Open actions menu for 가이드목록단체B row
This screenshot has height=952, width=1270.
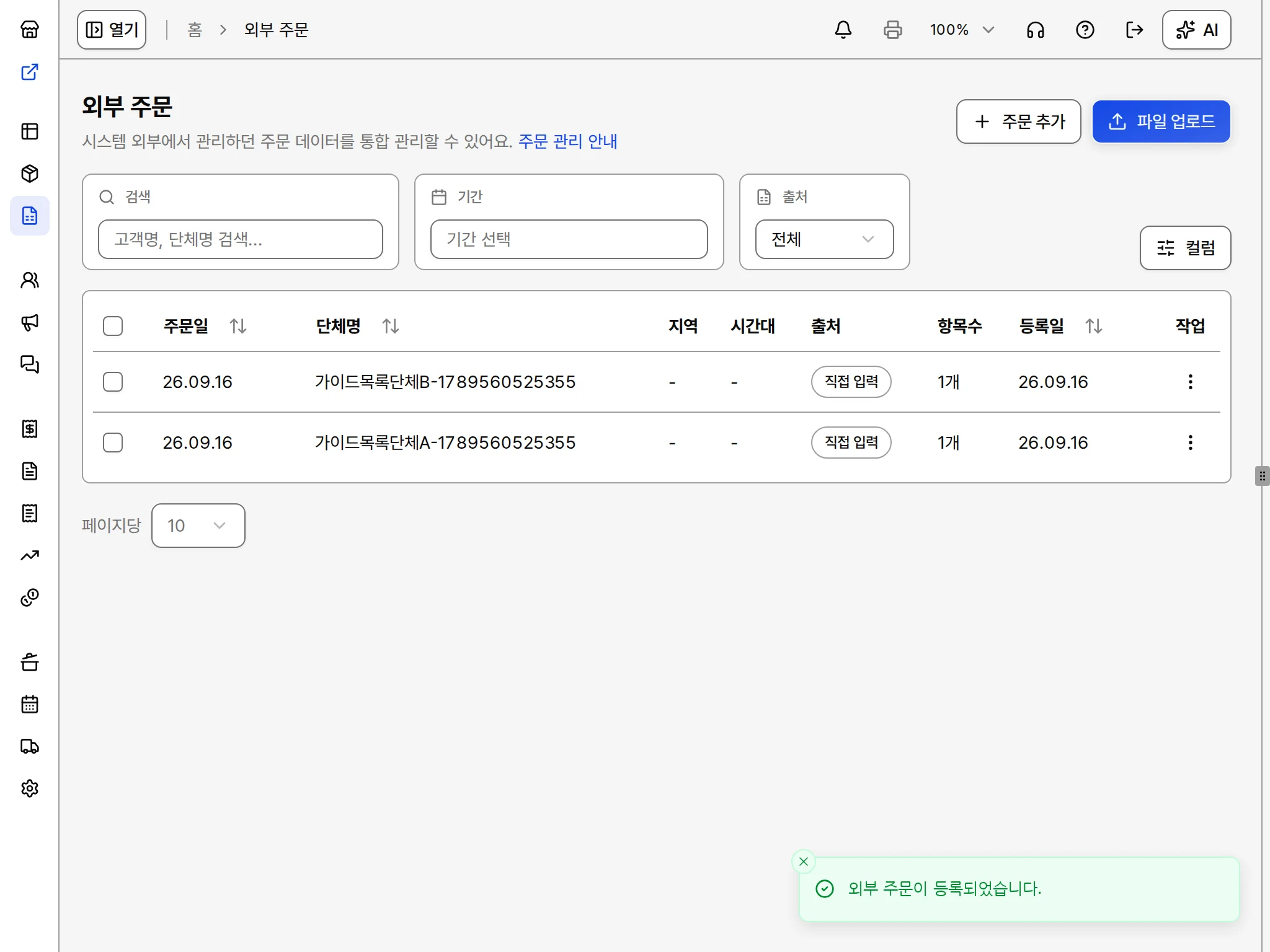click(x=1191, y=382)
